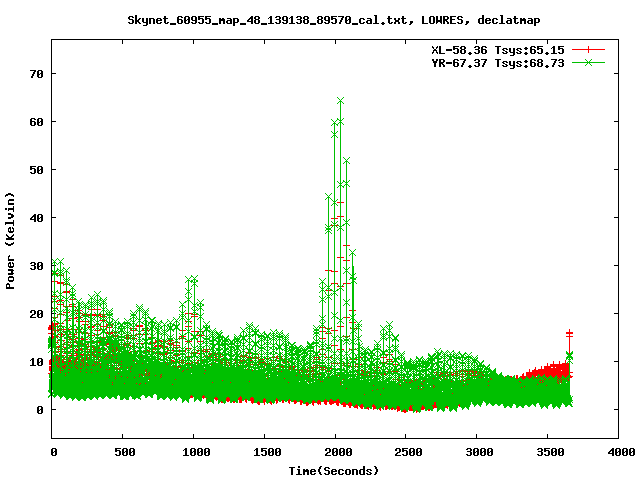Click the y-axis tick label 30
This screenshot has width=640, height=480.
[x=34, y=266]
